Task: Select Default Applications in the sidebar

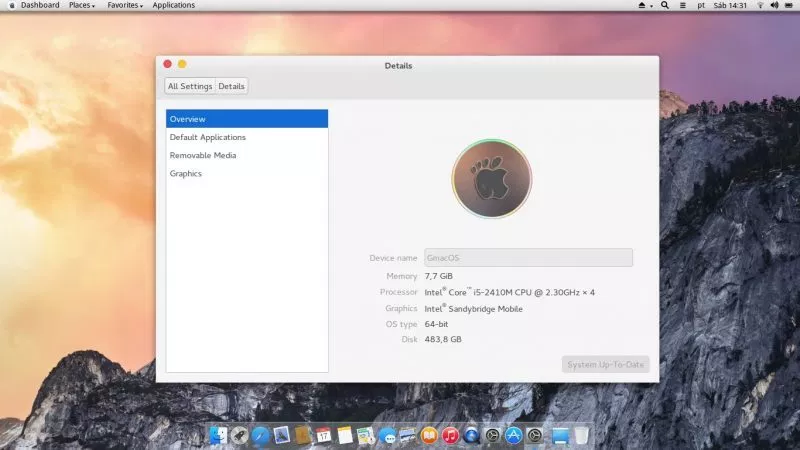Action: pos(247,137)
